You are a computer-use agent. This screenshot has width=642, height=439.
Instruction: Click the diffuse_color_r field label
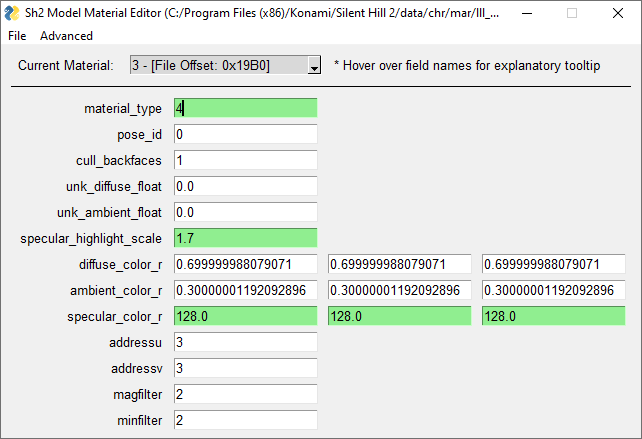[120, 265]
